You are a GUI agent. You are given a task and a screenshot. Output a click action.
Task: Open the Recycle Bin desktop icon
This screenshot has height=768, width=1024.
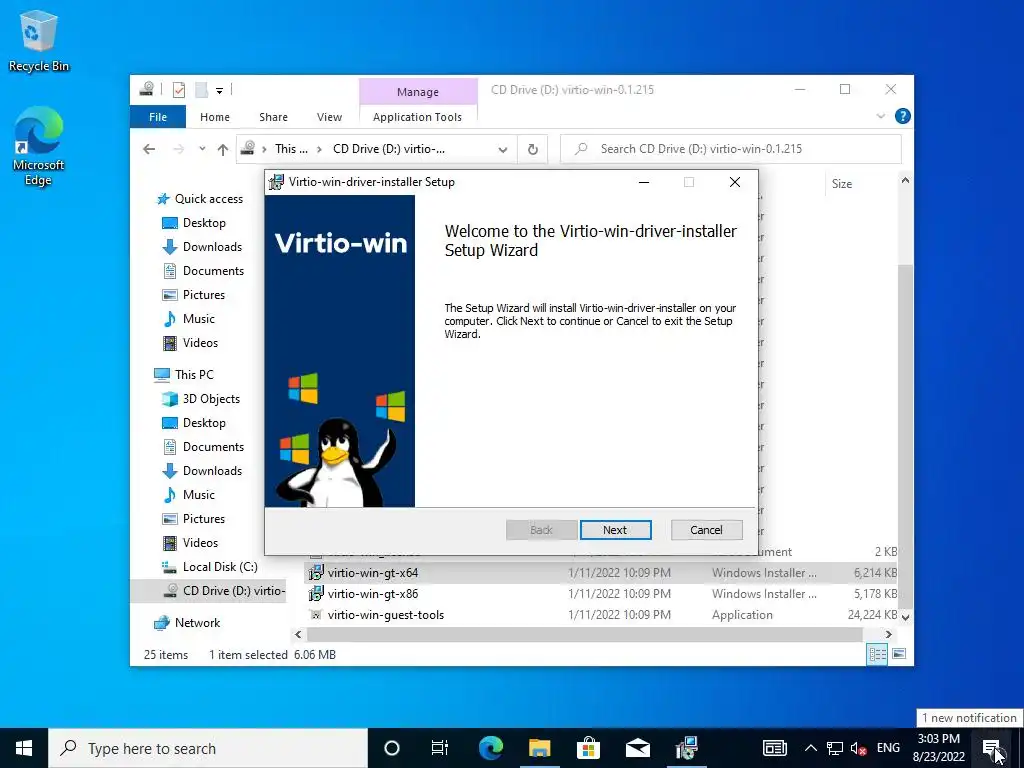(x=38, y=42)
